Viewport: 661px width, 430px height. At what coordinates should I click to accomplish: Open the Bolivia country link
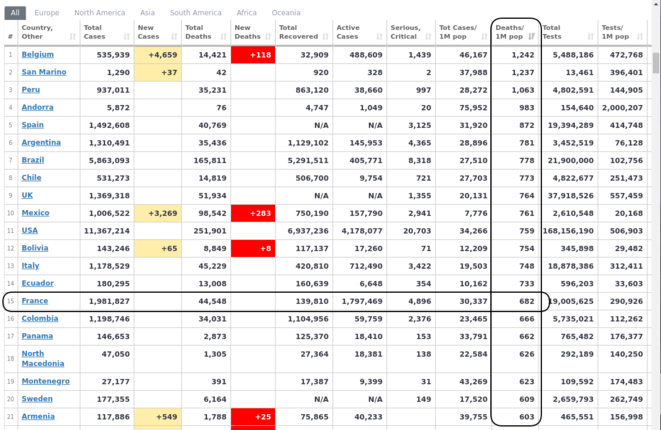tap(35, 248)
